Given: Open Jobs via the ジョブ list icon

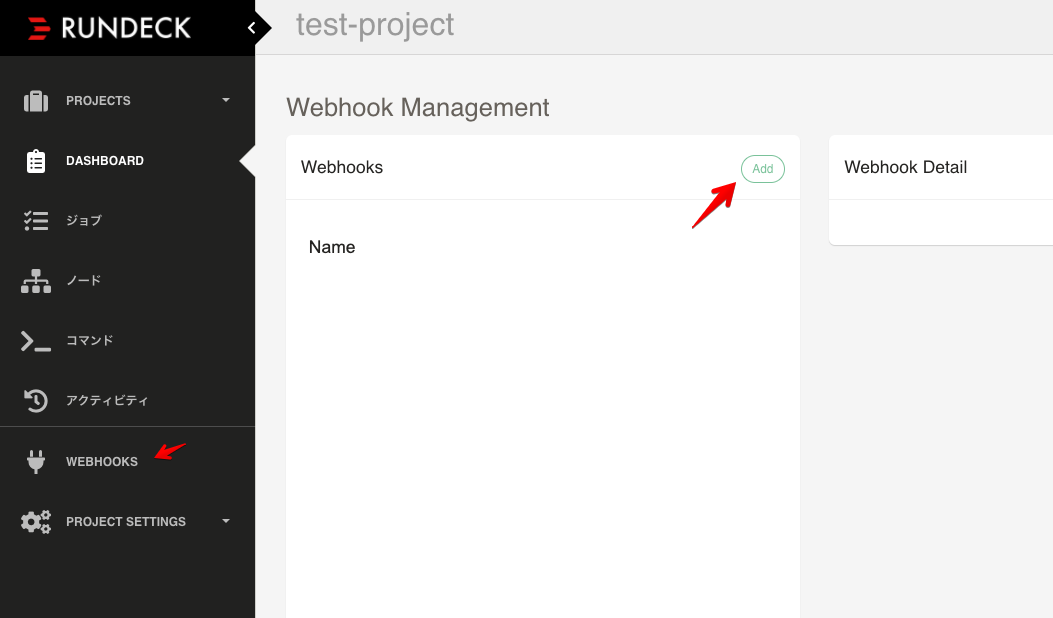Looking at the screenshot, I should (x=35, y=220).
